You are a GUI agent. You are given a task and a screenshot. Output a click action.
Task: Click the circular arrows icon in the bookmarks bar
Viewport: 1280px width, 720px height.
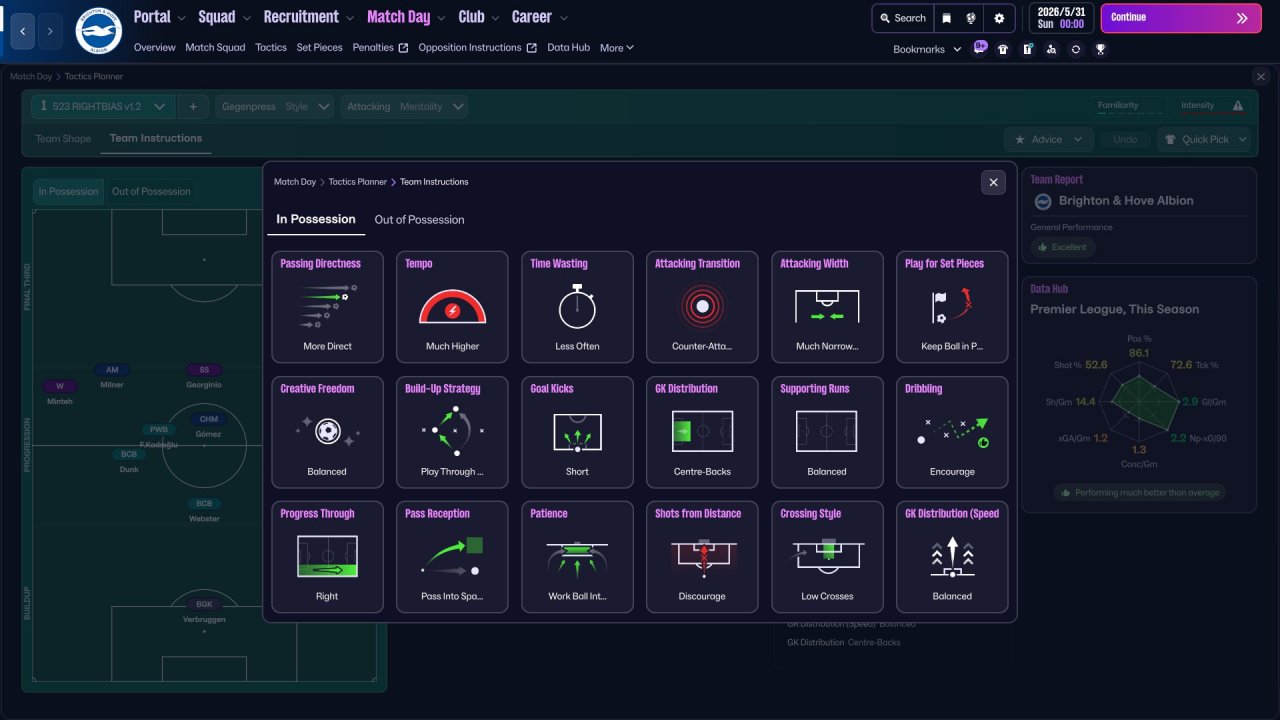(x=1076, y=49)
